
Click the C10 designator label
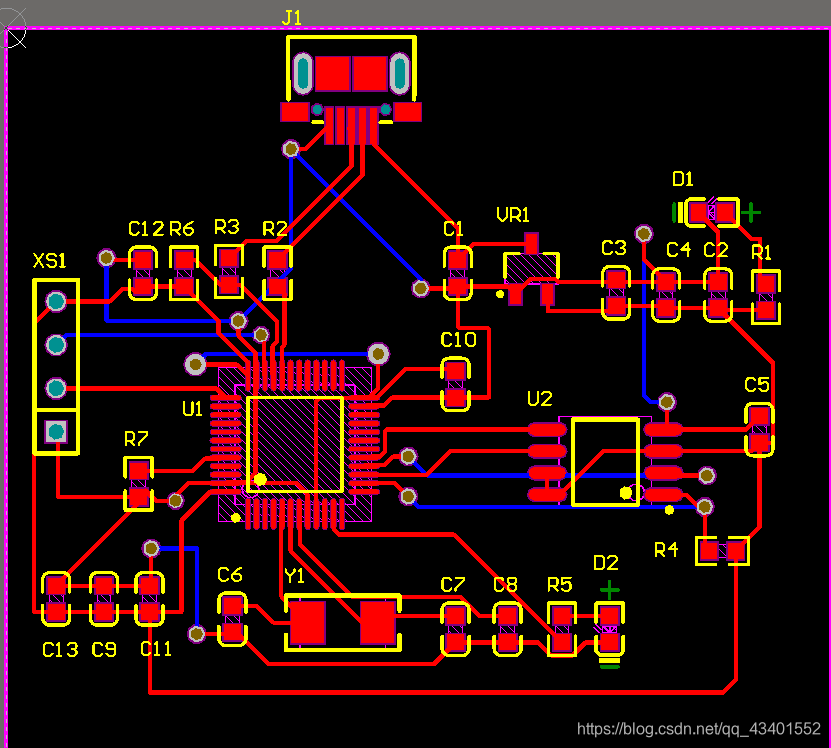pos(458,340)
